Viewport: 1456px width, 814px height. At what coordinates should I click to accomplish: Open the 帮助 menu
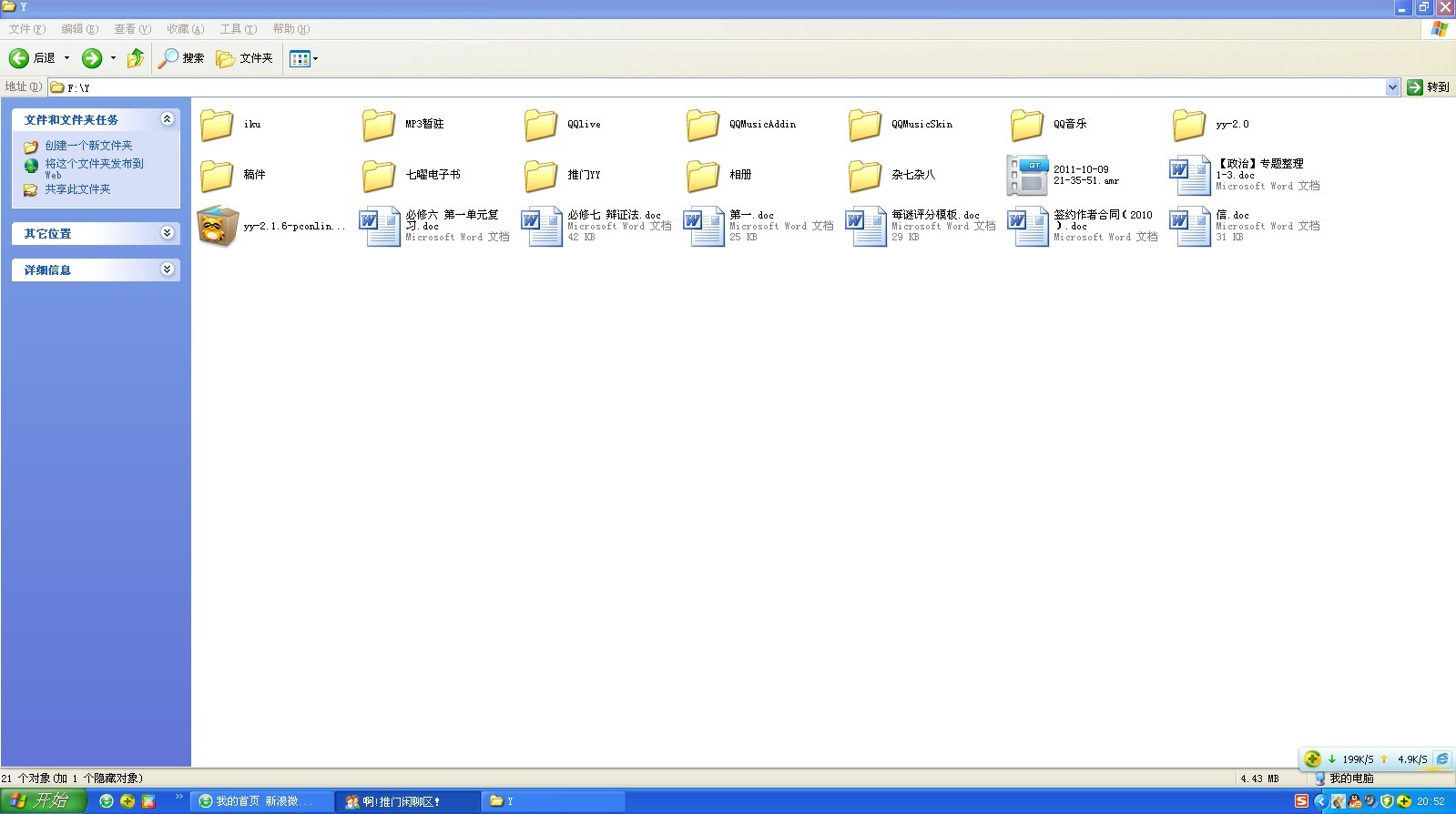coord(290,29)
